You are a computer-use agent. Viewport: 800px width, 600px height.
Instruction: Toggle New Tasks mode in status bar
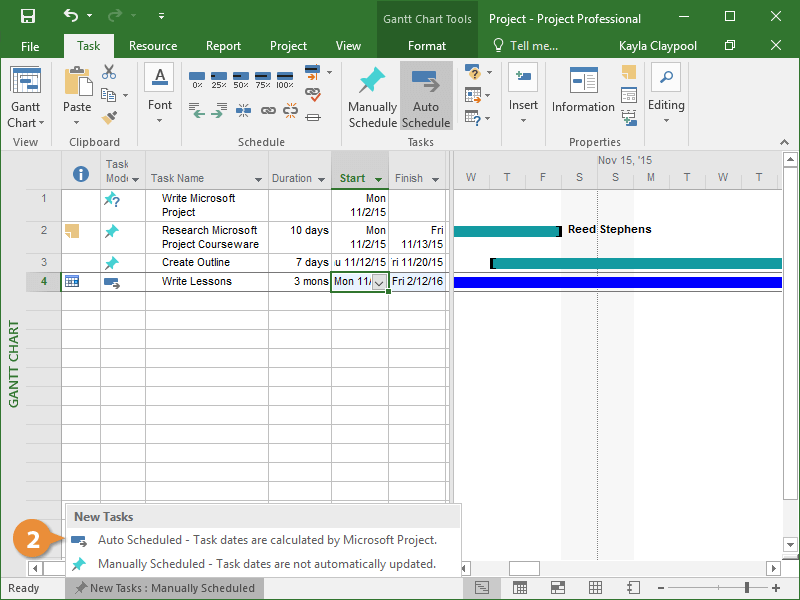pyautogui.click(x=164, y=588)
